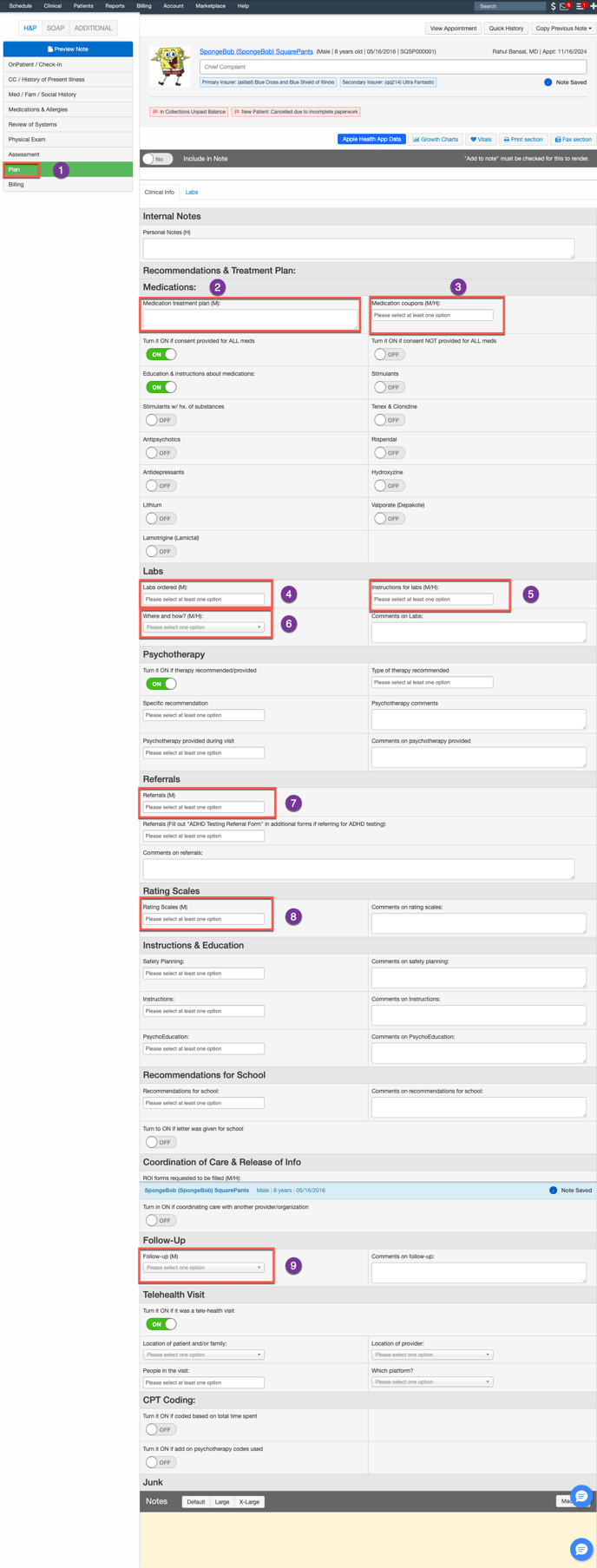
Task: Expand the Copy Previous Note dropdown
Action: tap(563, 28)
